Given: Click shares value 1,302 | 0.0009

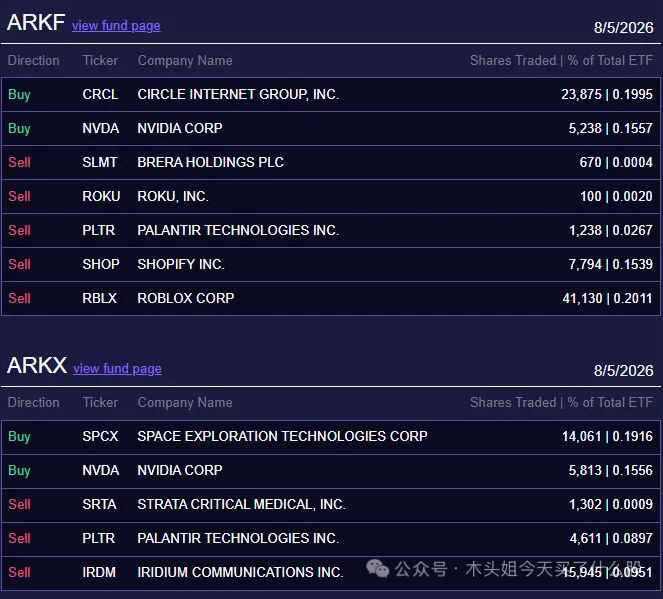Looking at the screenshot, I should [611, 504].
